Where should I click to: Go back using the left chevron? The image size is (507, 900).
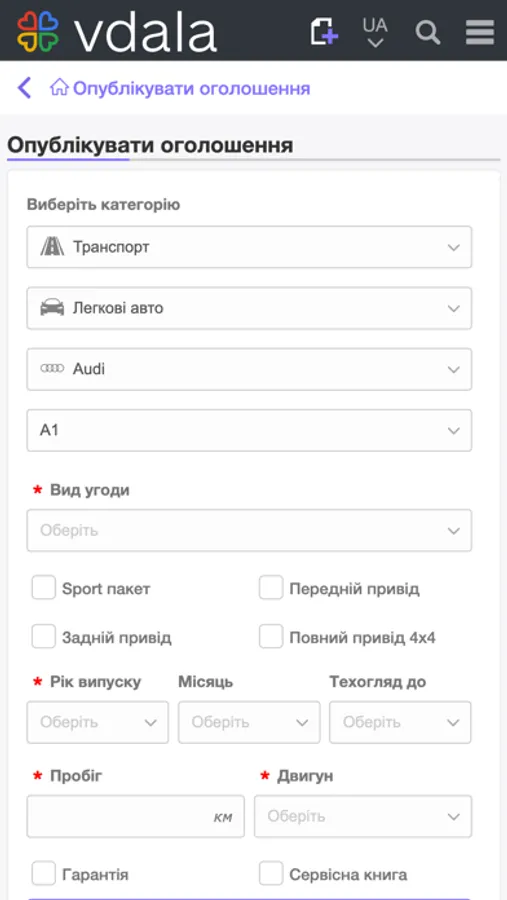(x=24, y=88)
